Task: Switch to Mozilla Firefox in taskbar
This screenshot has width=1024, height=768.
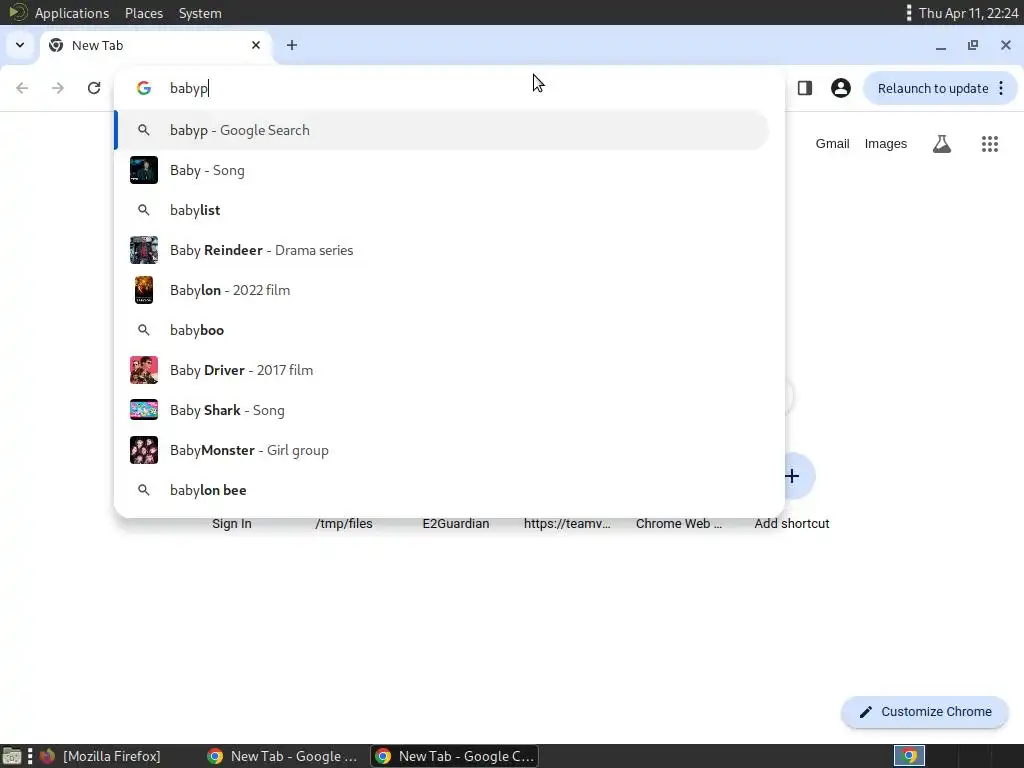Action: 101,756
